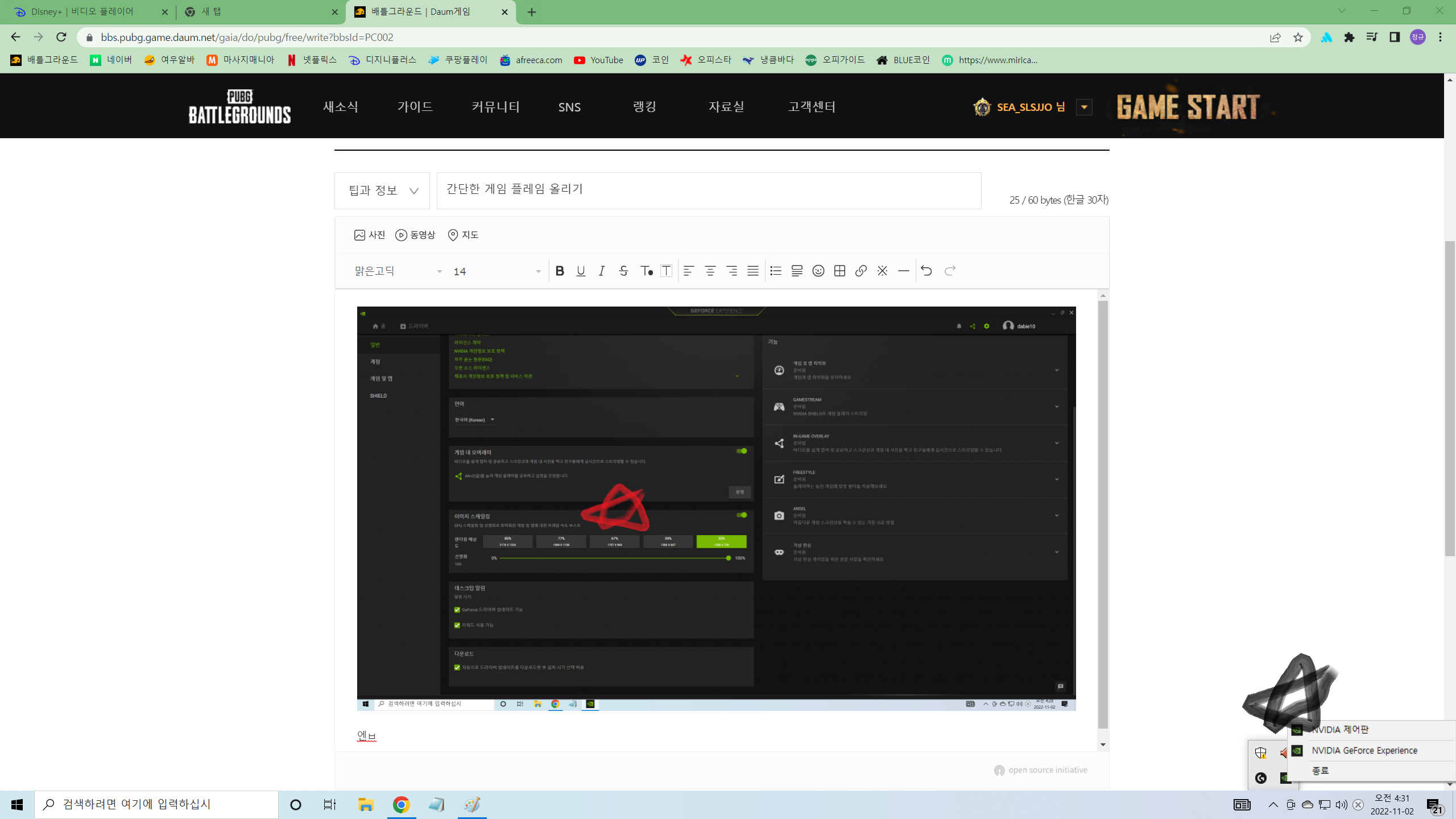Click the embedded GeForce Experience screenshot
Screen dimensions: 1456x819
coord(716,508)
